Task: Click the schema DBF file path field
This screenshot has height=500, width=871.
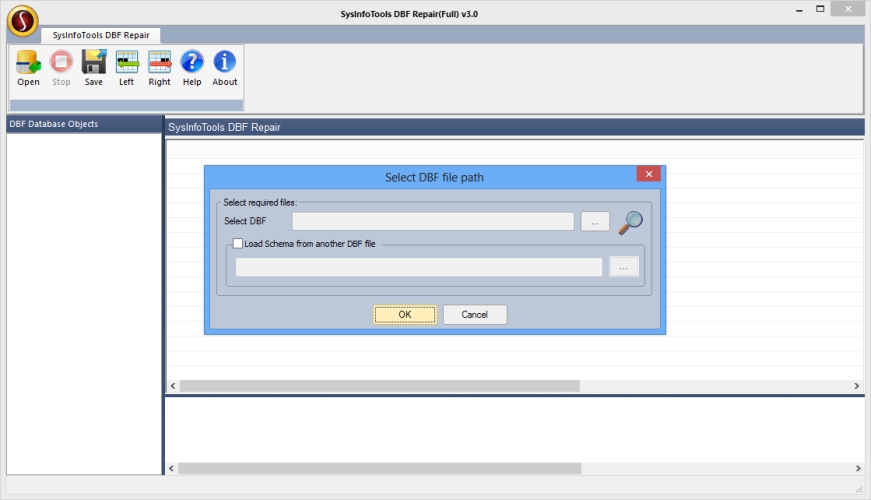Action: 419,267
